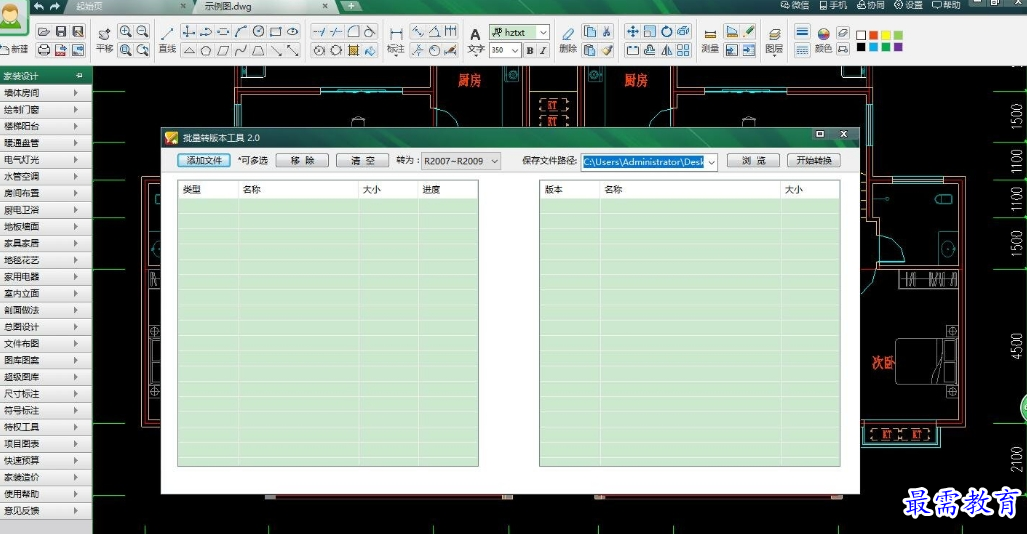This screenshot has width=1027, height=534.
Task: Click the 移除 button
Action: (x=302, y=161)
